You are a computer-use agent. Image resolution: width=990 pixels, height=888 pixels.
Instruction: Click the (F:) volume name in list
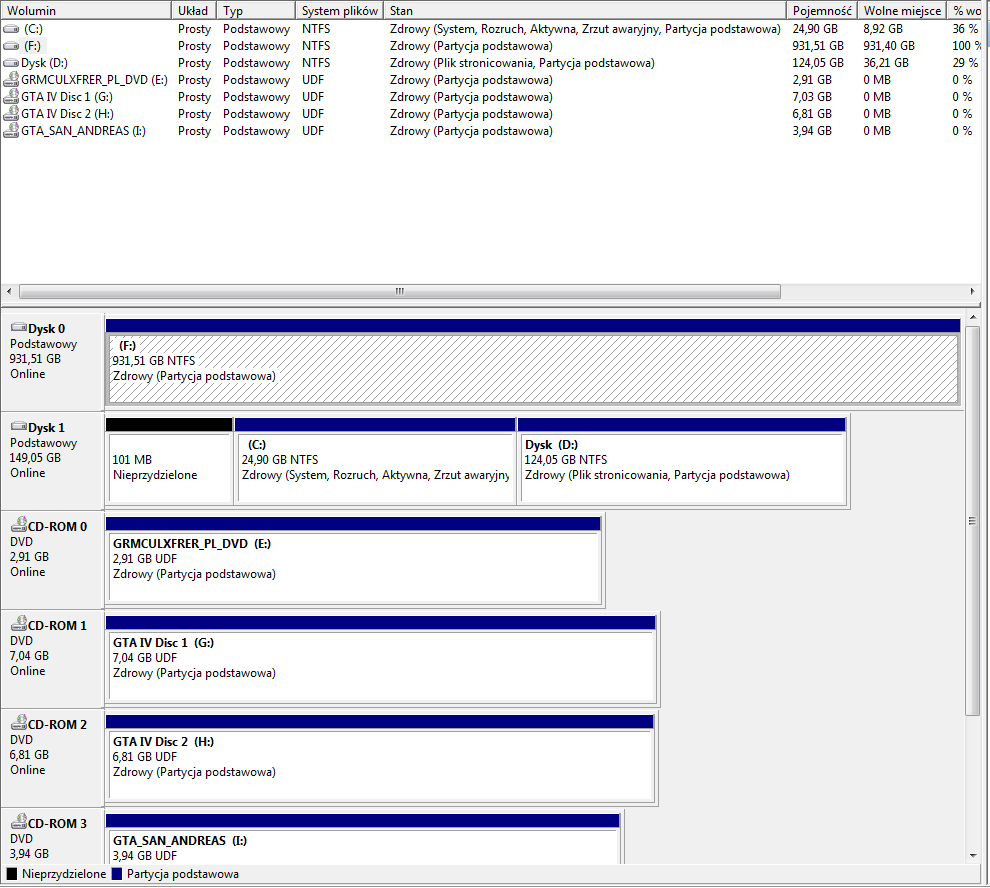click(32, 46)
